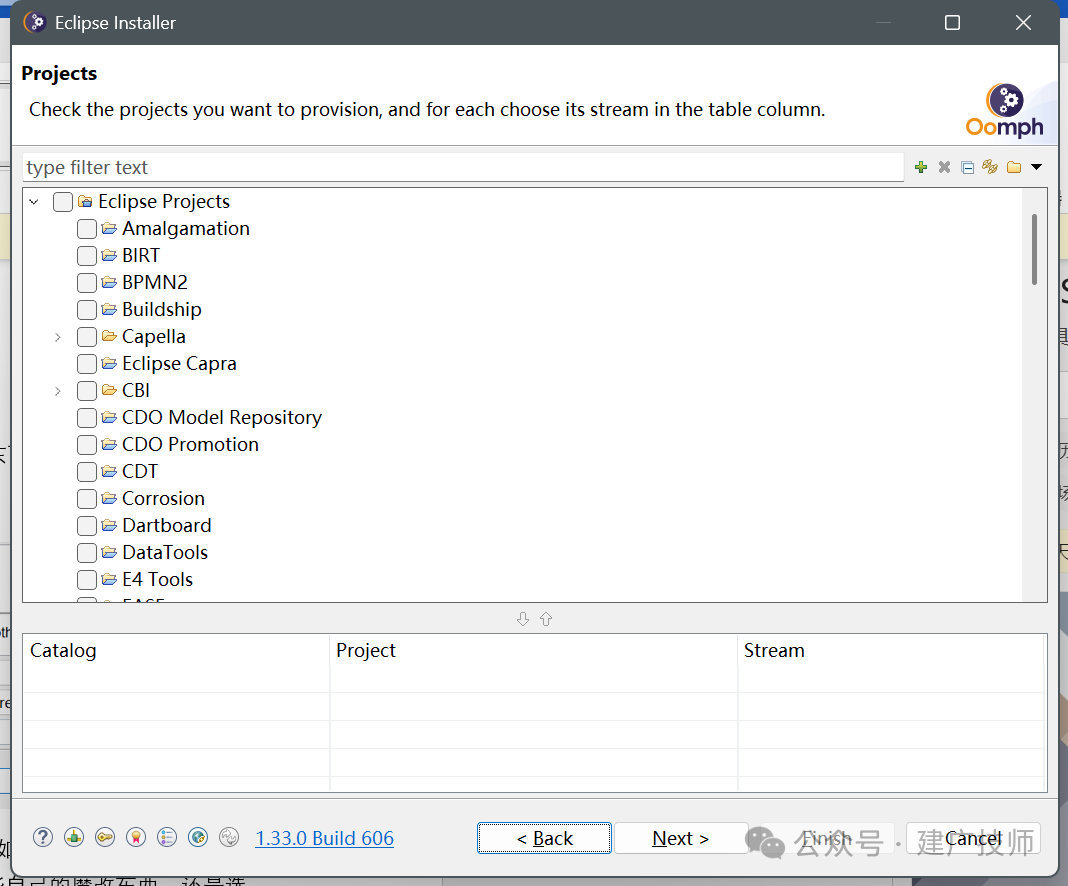Proceed with the Next button

point(680,838)
